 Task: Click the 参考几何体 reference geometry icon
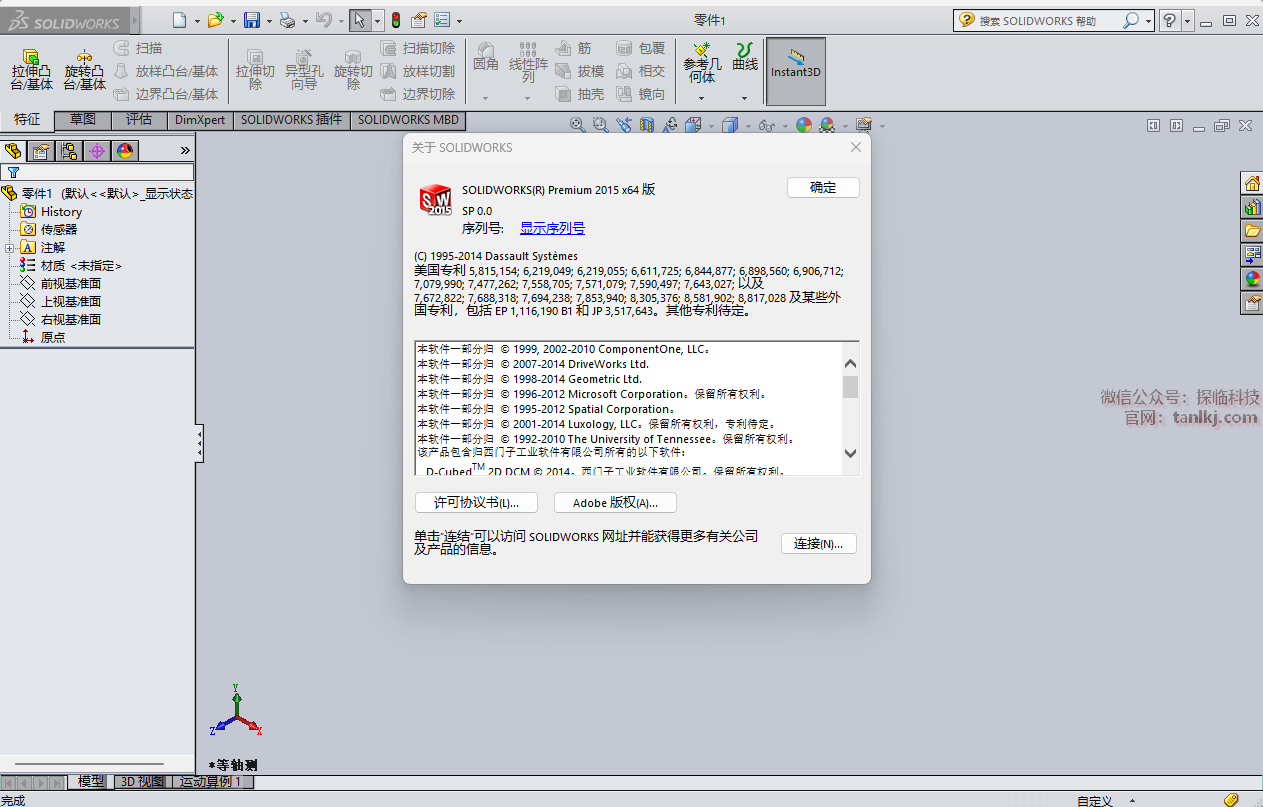[x=702, y=60]
